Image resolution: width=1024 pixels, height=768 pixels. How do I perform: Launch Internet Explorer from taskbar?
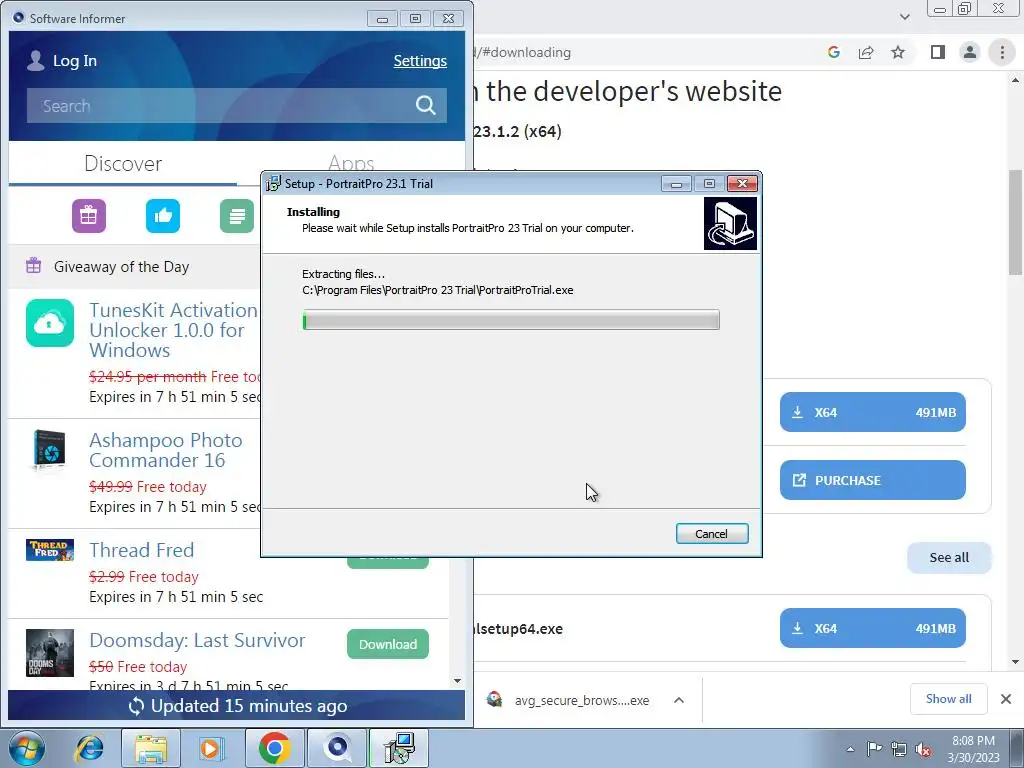pyautogui.click(x=89, y=748)
